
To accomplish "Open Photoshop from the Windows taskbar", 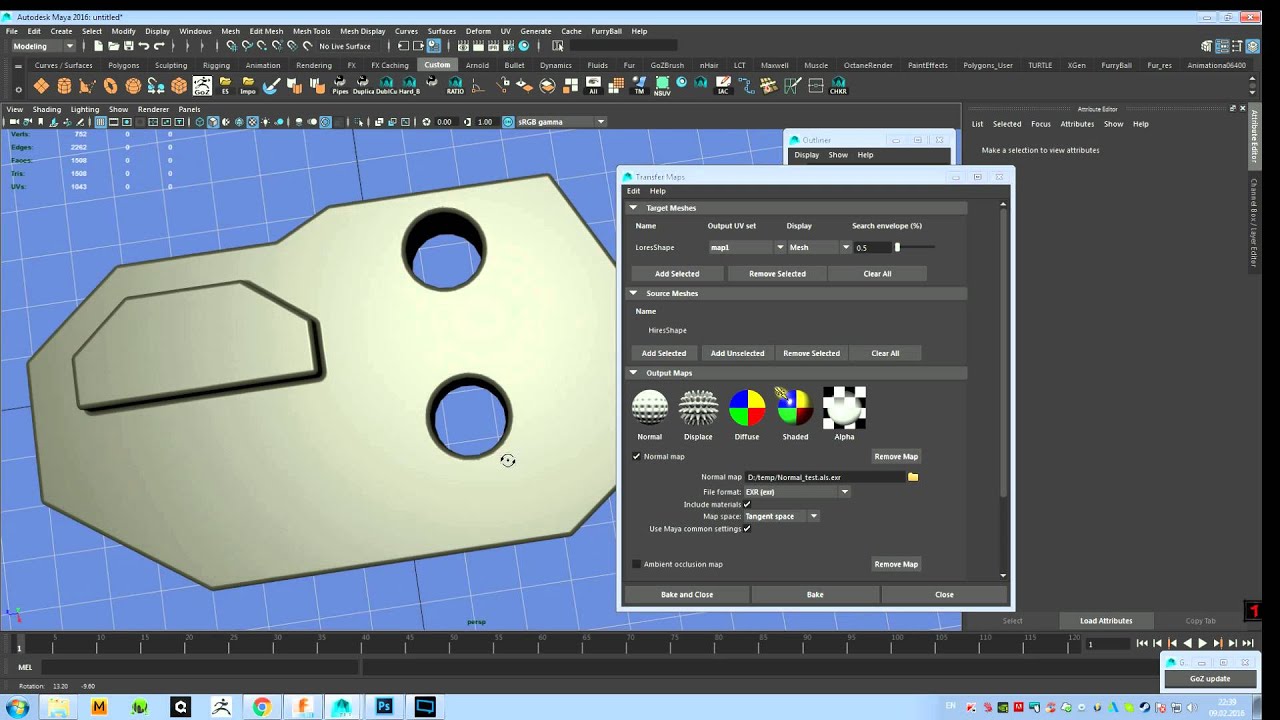I will click(384, 707).
